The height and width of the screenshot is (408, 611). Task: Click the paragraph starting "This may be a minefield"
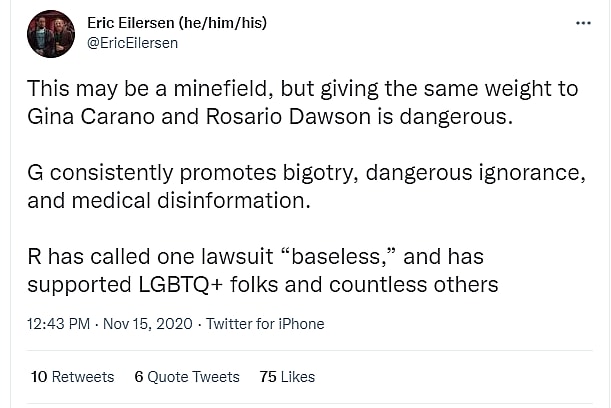click(302, 102)
